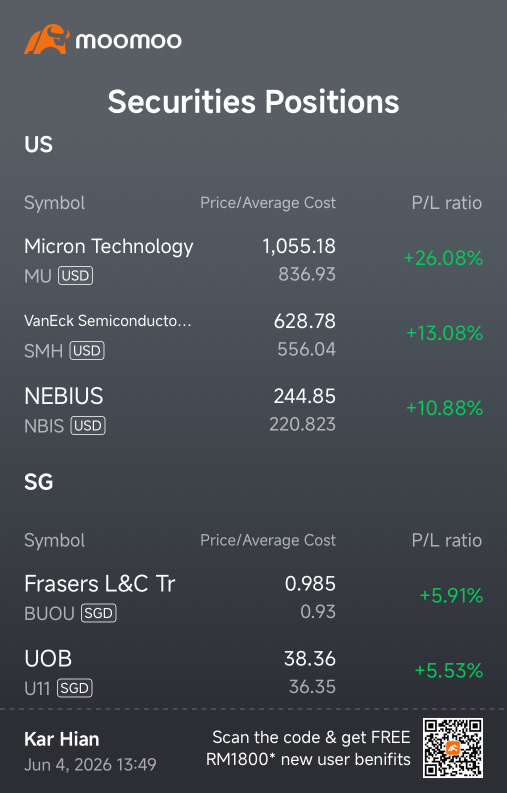Click the US section heading
The height and width of the screenshot is (793, 507).
(x=38, y=145)
